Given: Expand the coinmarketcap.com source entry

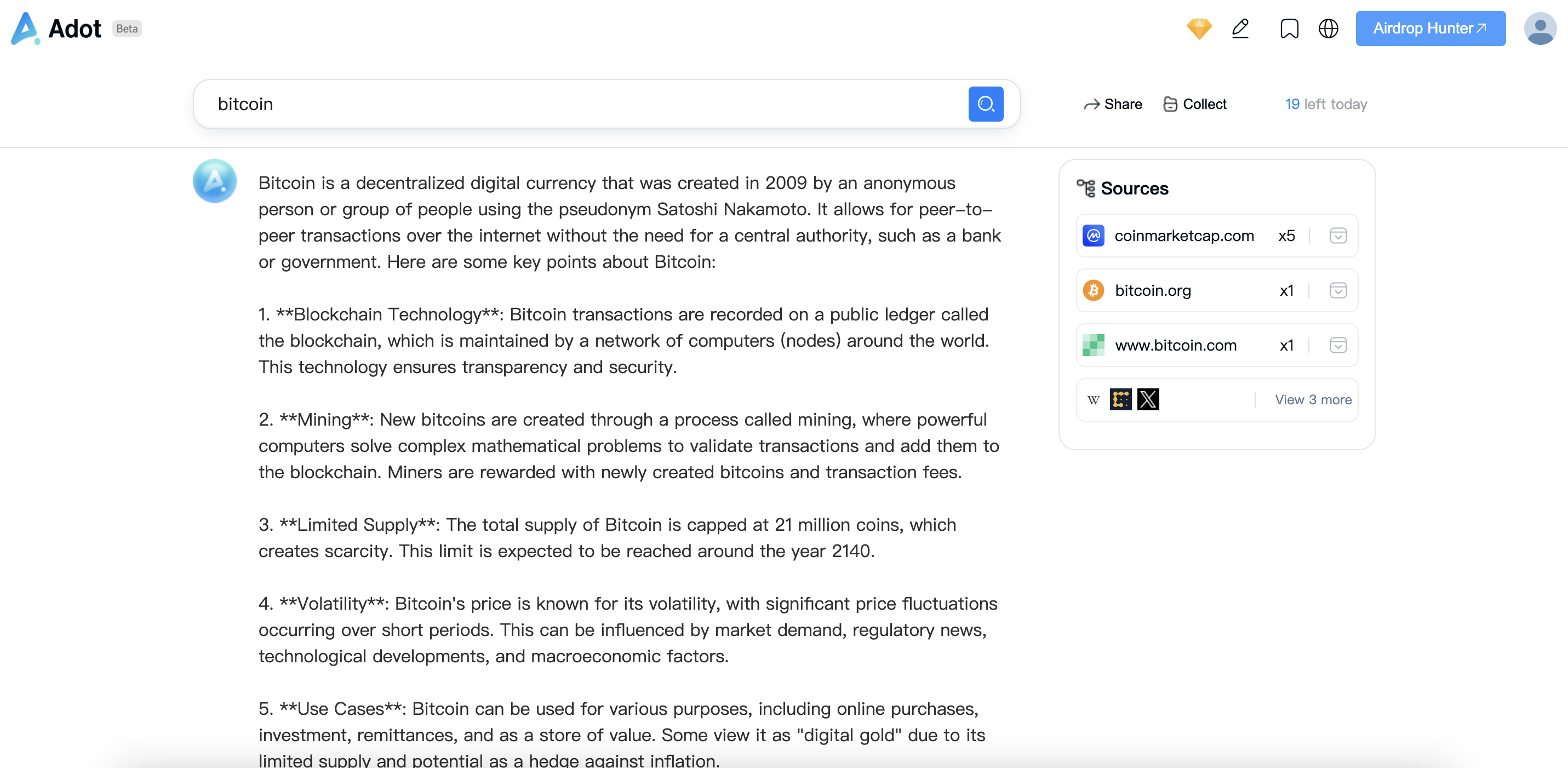Looking at the screenshot, I should tap(1338, 236).
